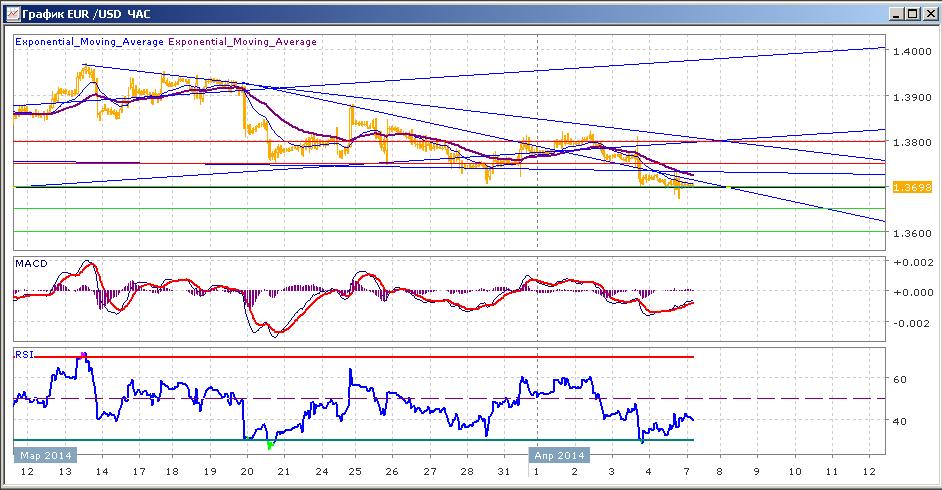Screen dimensions: 942x490
Task: Click date 20 on the time axis
Action: pos(247,472)
